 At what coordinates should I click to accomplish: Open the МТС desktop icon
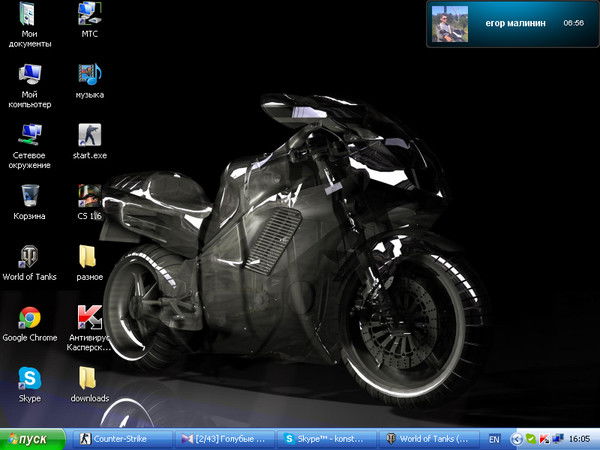click(90, 14)
